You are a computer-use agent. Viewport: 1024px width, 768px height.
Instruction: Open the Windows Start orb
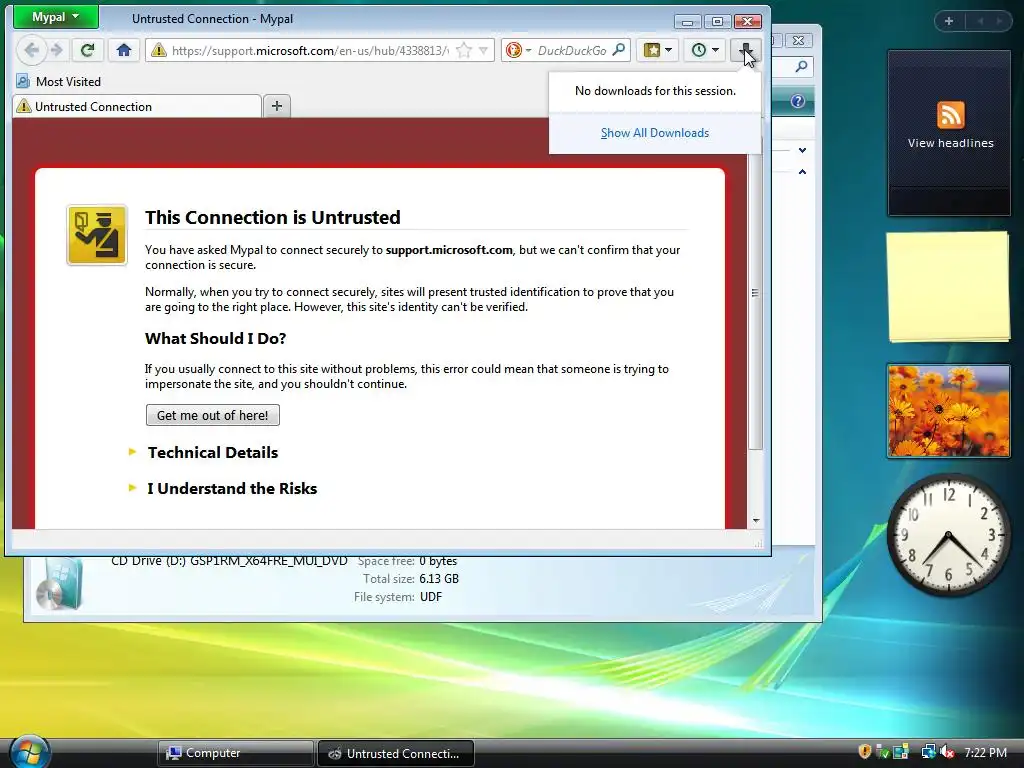click(x=28, y=752)
